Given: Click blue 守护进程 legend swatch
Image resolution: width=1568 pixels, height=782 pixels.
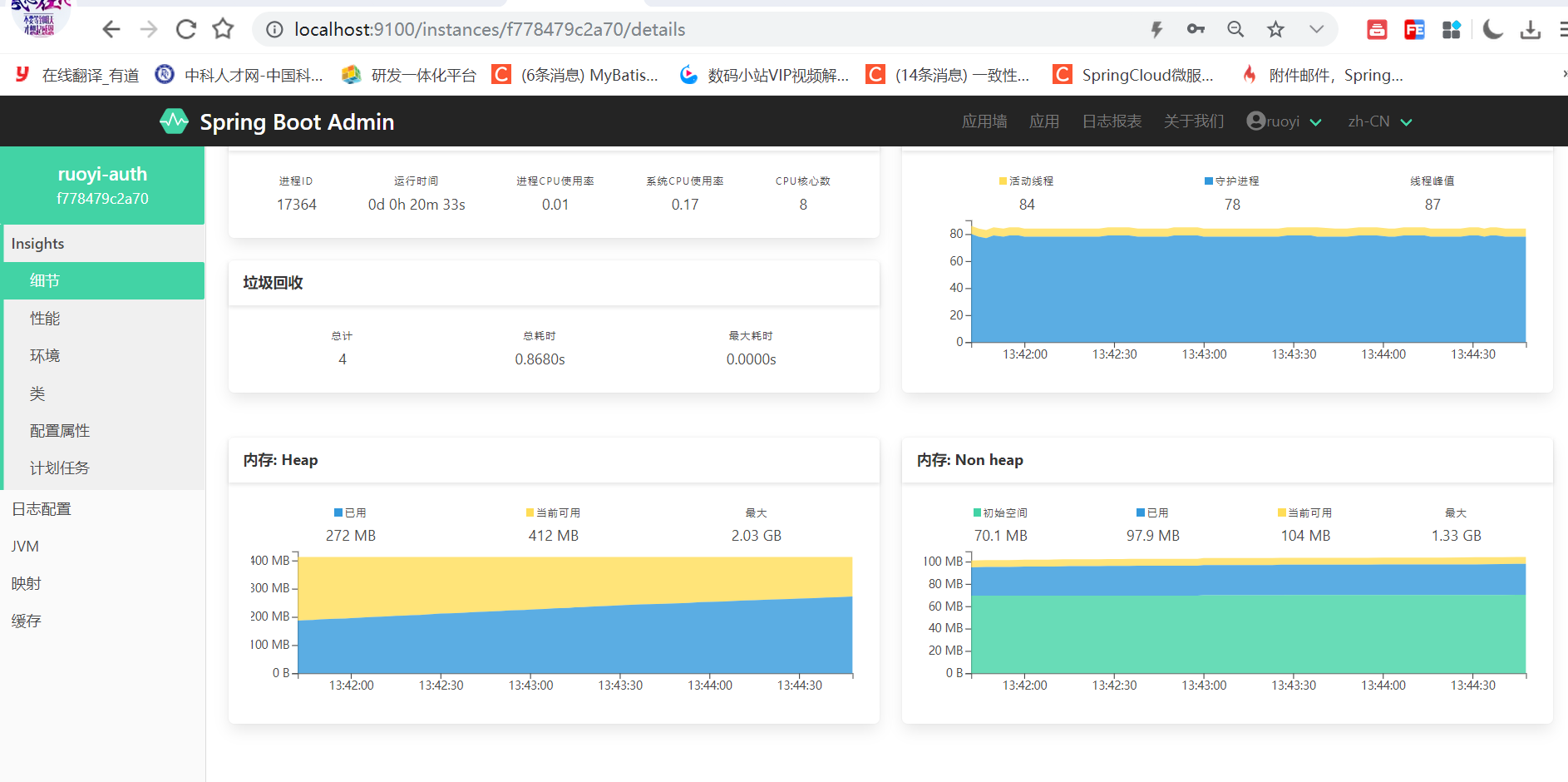Looking at the screenshot, I should (x=1209, y=181).
